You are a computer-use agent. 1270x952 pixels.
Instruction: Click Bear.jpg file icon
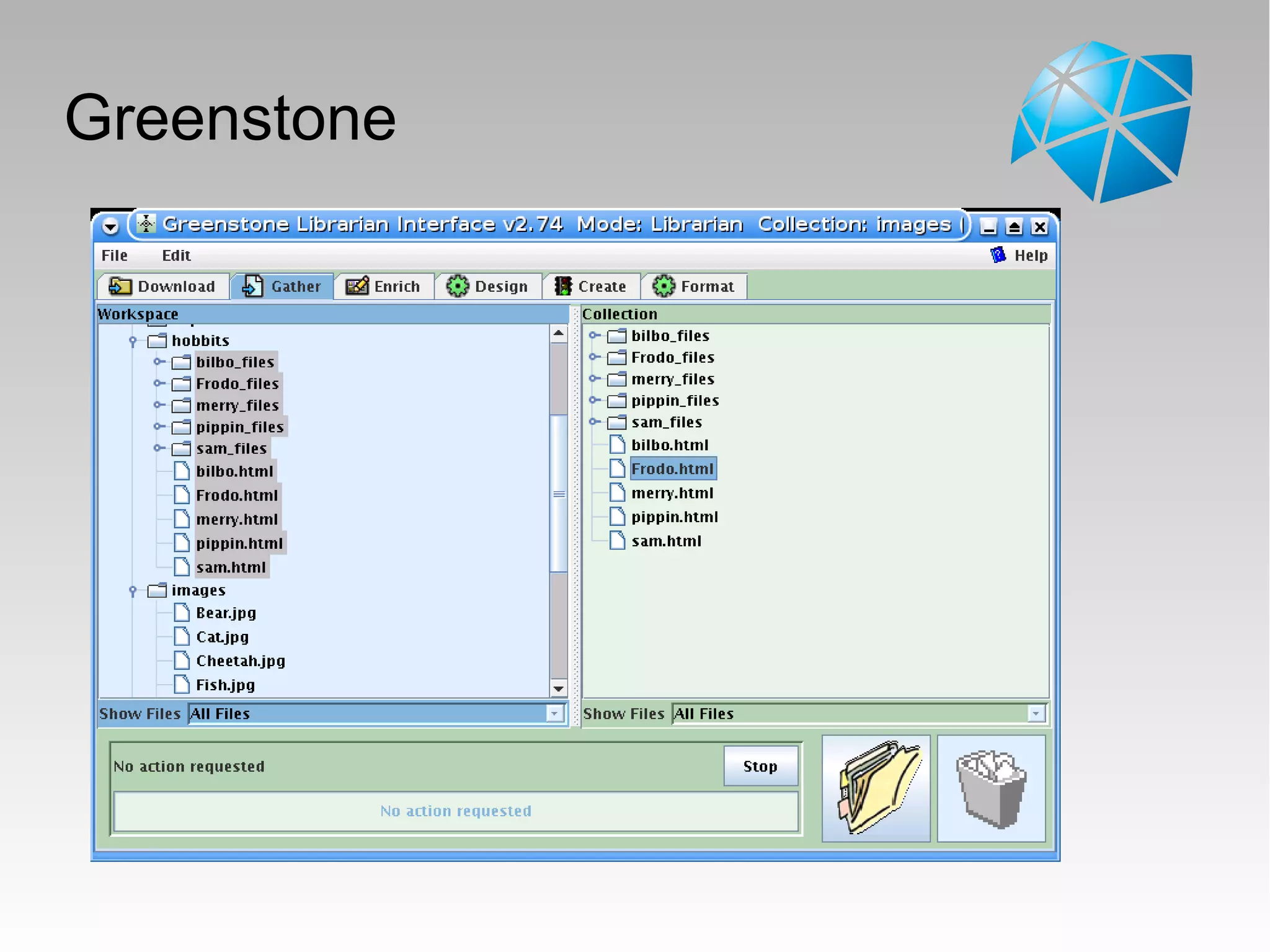click(182, 613)
